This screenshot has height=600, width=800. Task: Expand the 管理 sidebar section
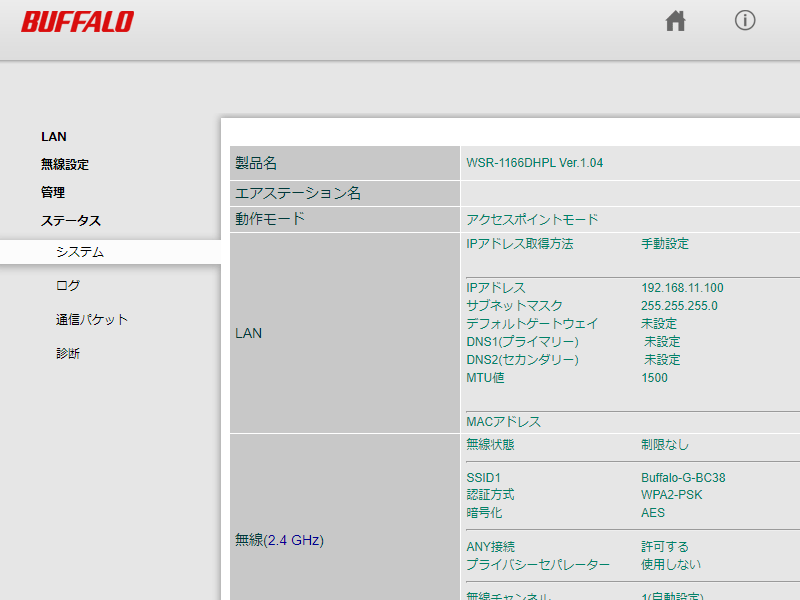[53, 193]
